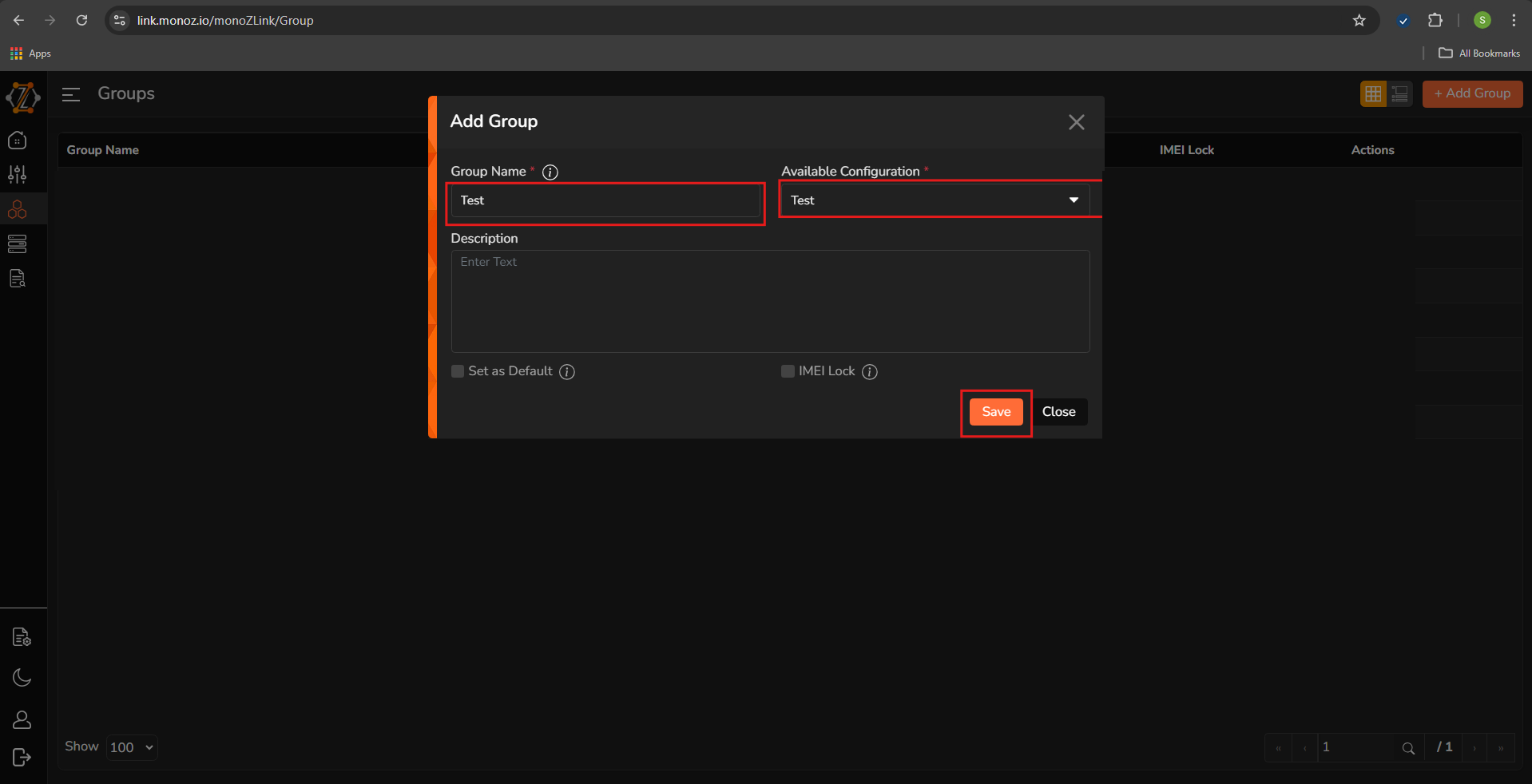This screenshot has width=1532, height=784.
Task: Open the user profile icon in sidebar
Action: [x=22, y=719]
